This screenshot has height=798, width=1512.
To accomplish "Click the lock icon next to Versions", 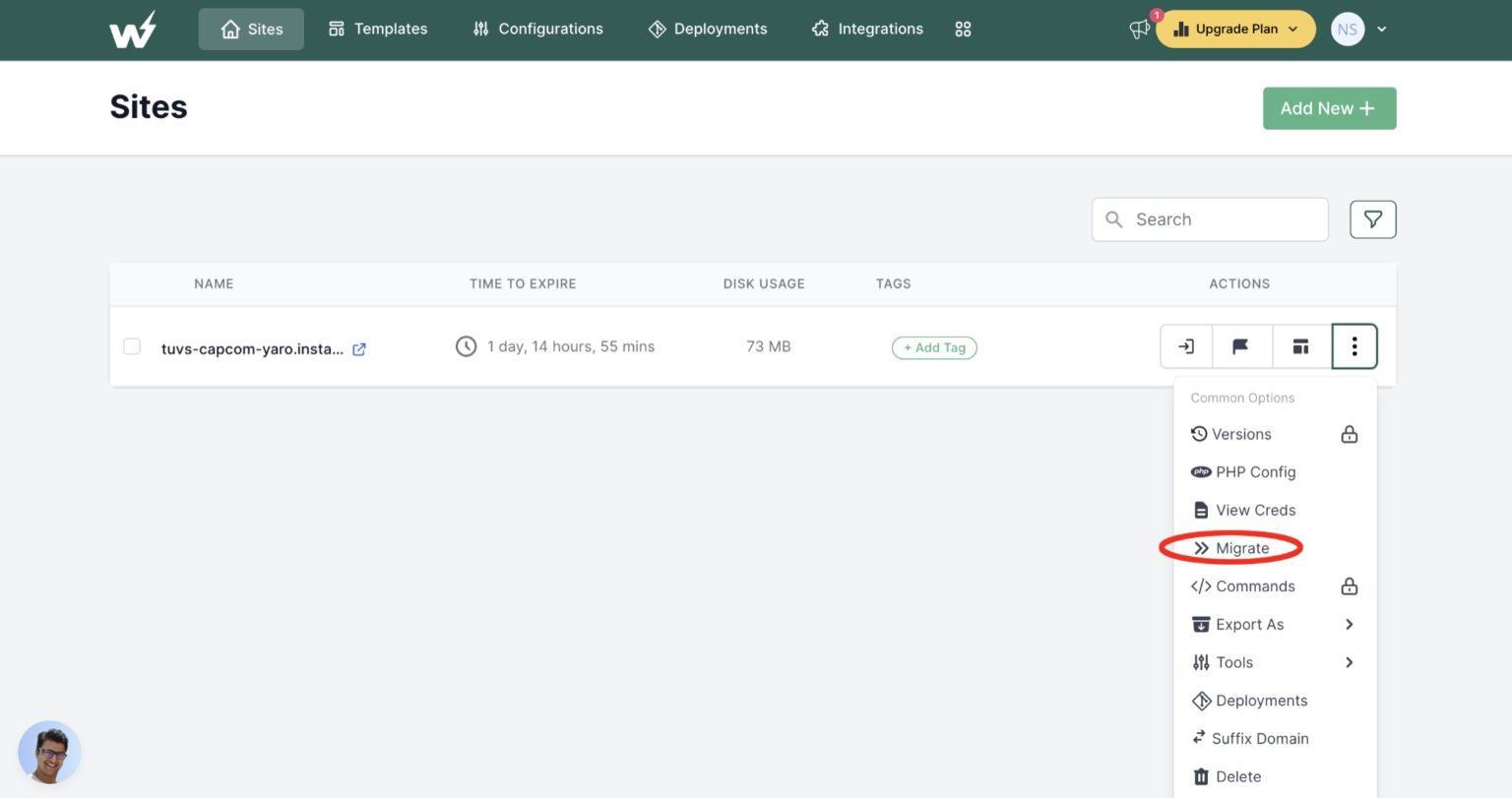I will point(1348,434).
